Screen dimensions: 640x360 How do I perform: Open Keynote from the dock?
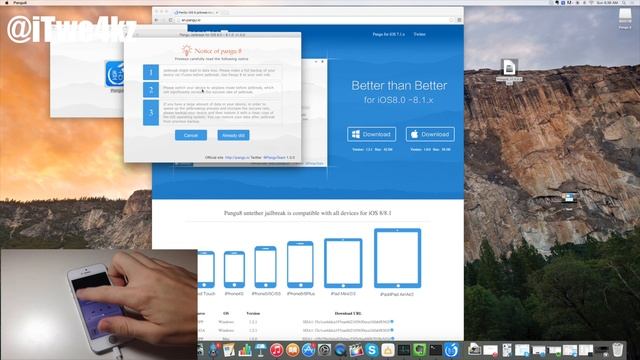(260, 350)
